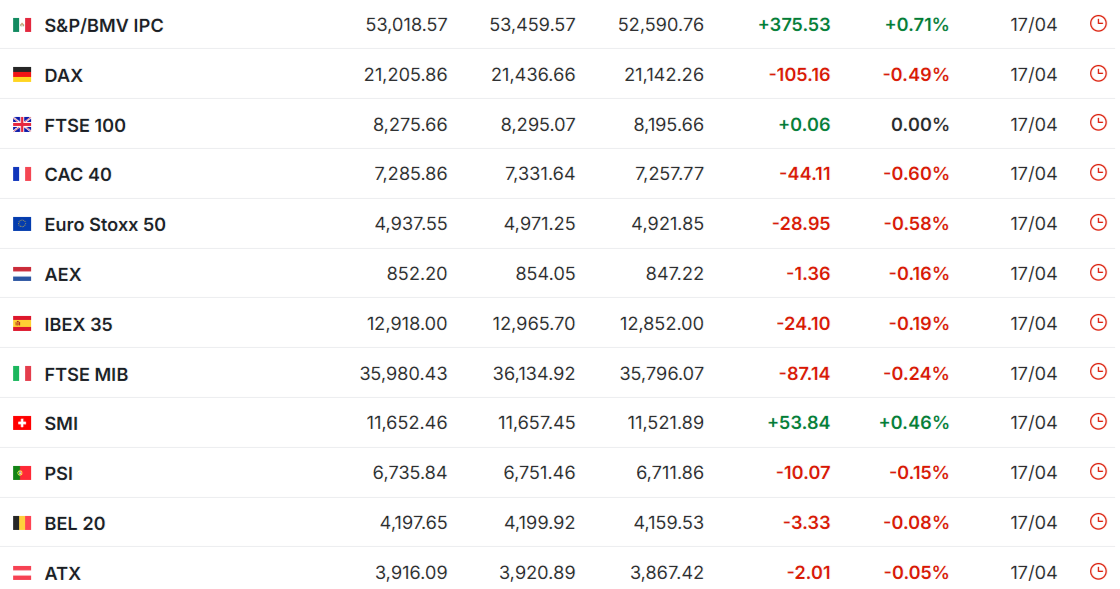This screenshot has width=1120, height=589.
Task: Open the Euro Stoxx 50 link
Action: [x=105, y=225]
